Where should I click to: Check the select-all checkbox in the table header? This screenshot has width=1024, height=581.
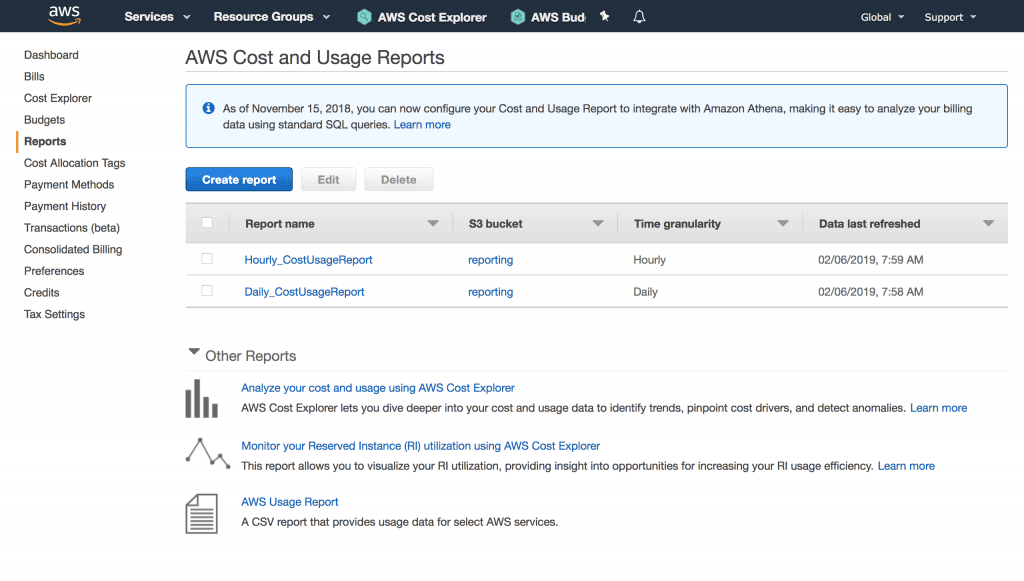206,223
